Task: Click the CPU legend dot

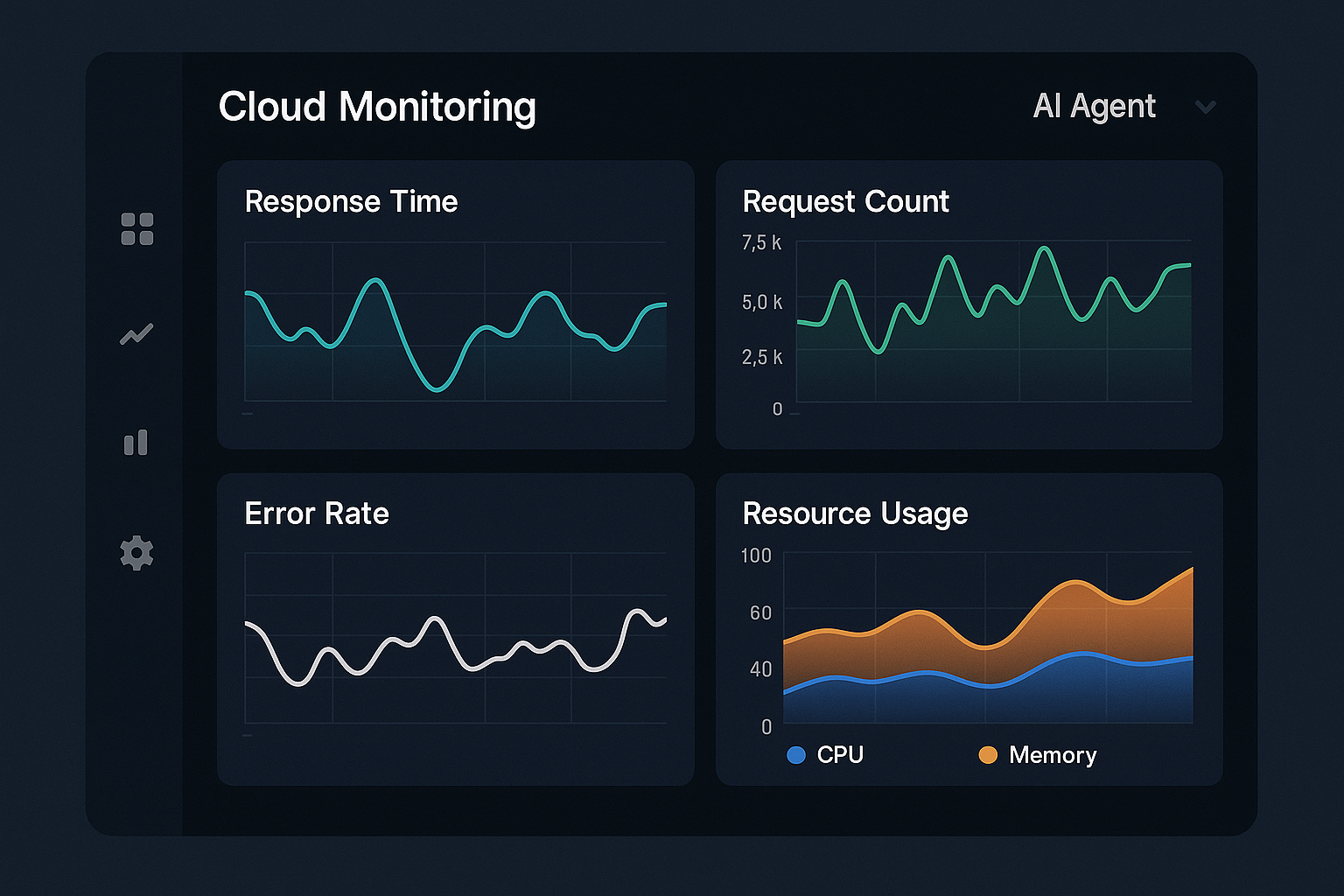Action: 797,754
